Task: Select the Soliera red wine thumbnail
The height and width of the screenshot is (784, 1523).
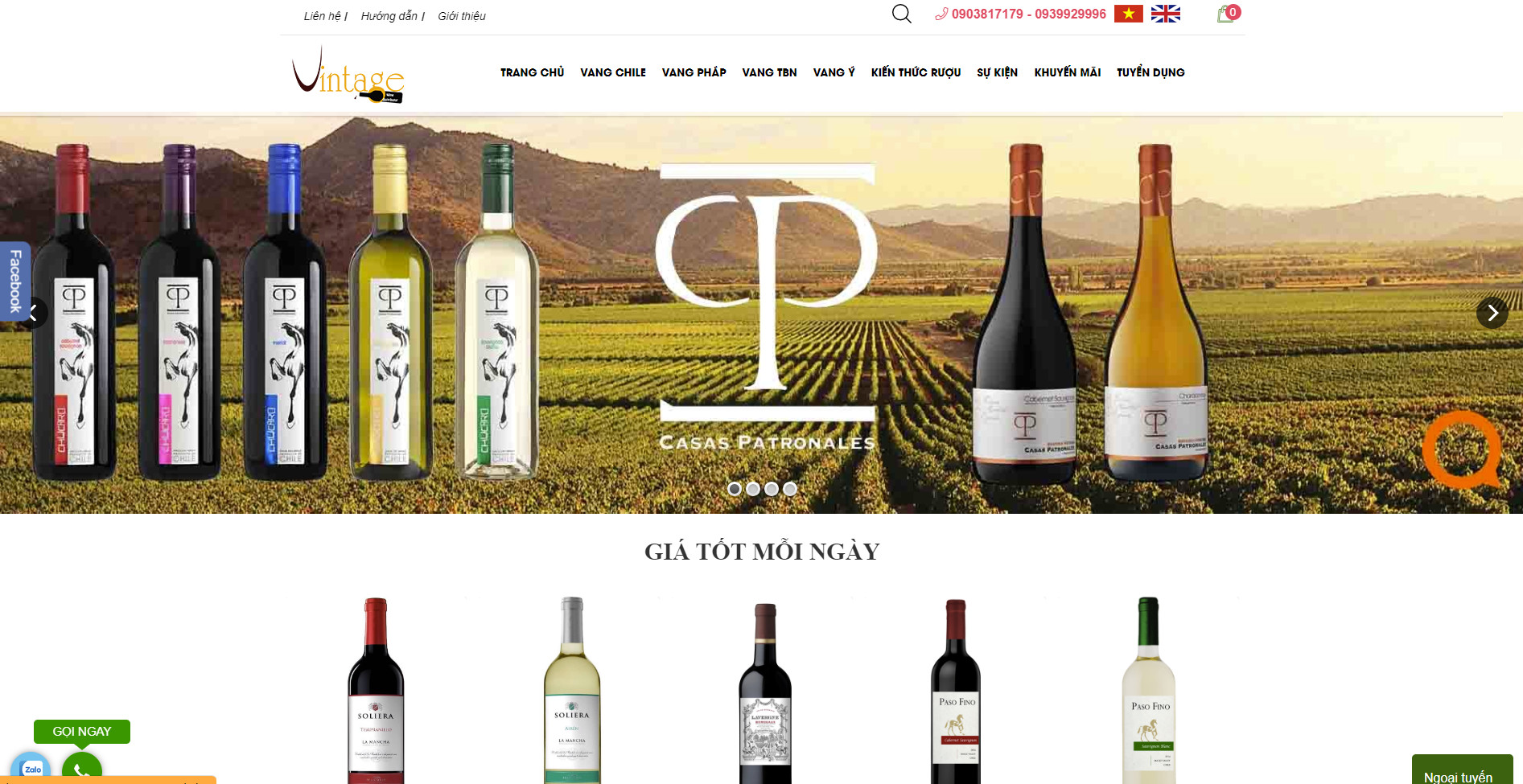Action: pyautogui.click(x=376, y=690)
